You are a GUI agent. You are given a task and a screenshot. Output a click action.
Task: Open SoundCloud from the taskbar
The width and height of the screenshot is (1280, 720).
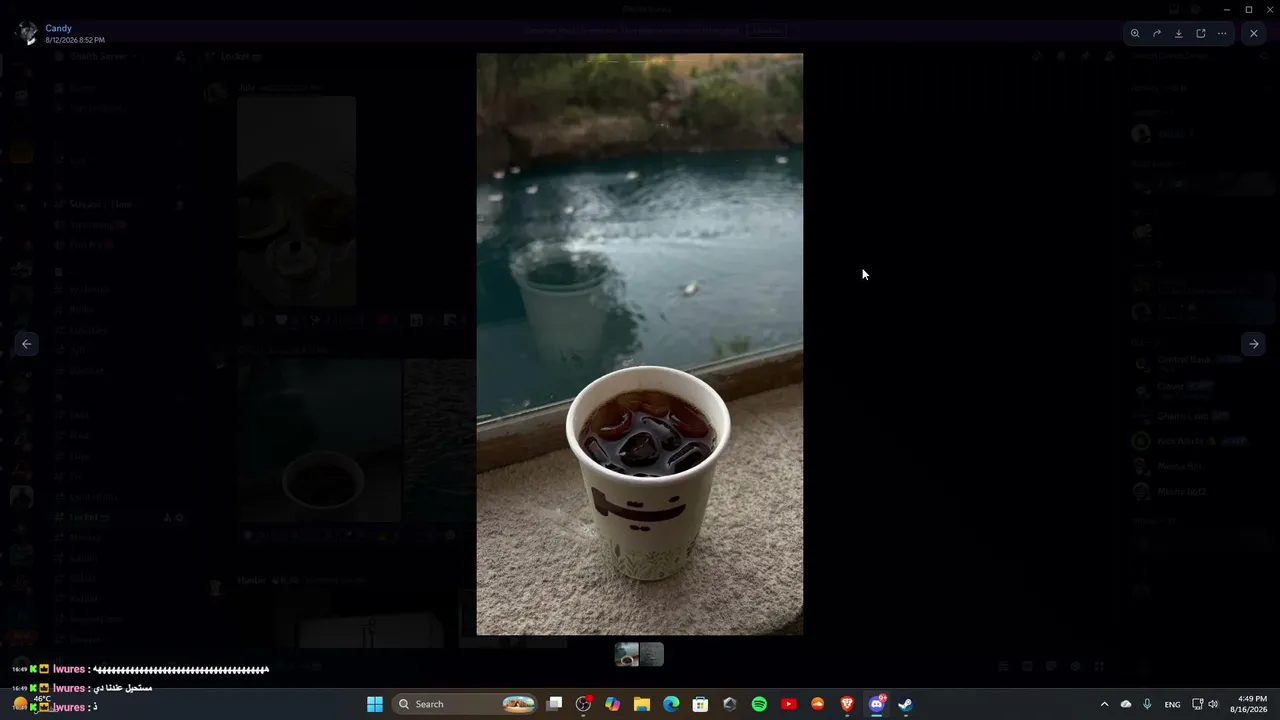[818, 704]
